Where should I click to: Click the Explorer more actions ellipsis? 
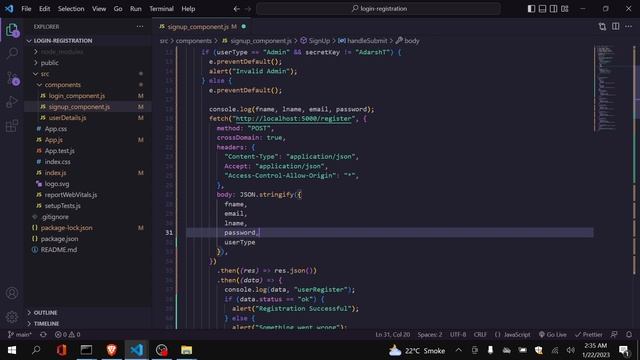(x=140, y=27)
